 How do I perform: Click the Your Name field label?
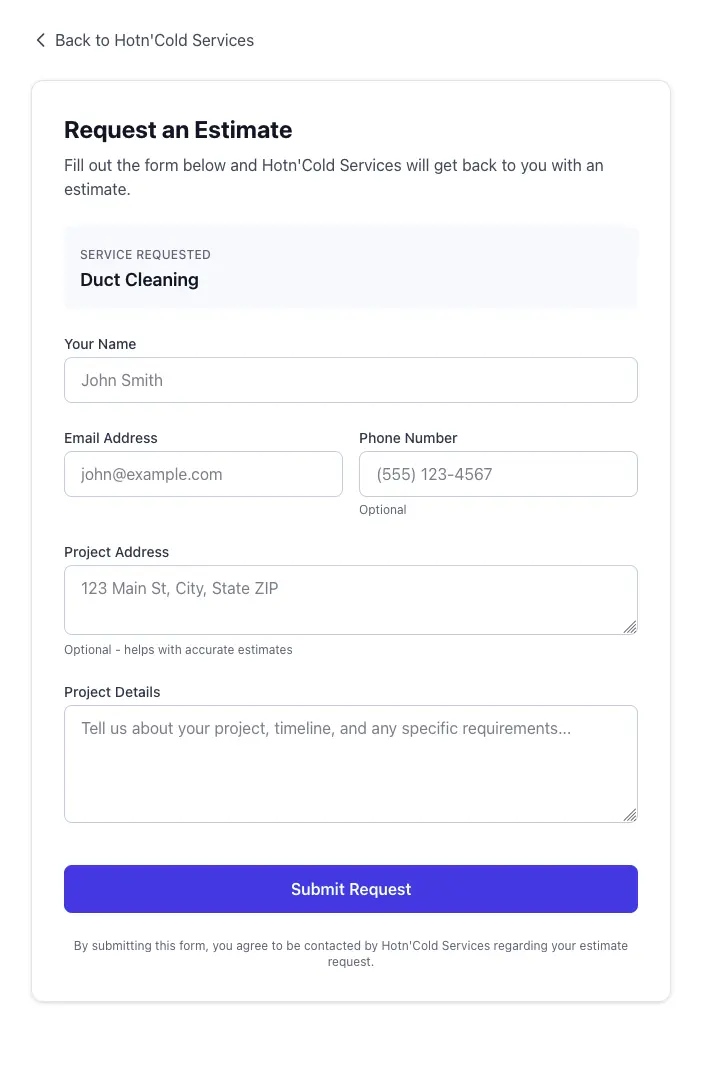click(100, 344)
